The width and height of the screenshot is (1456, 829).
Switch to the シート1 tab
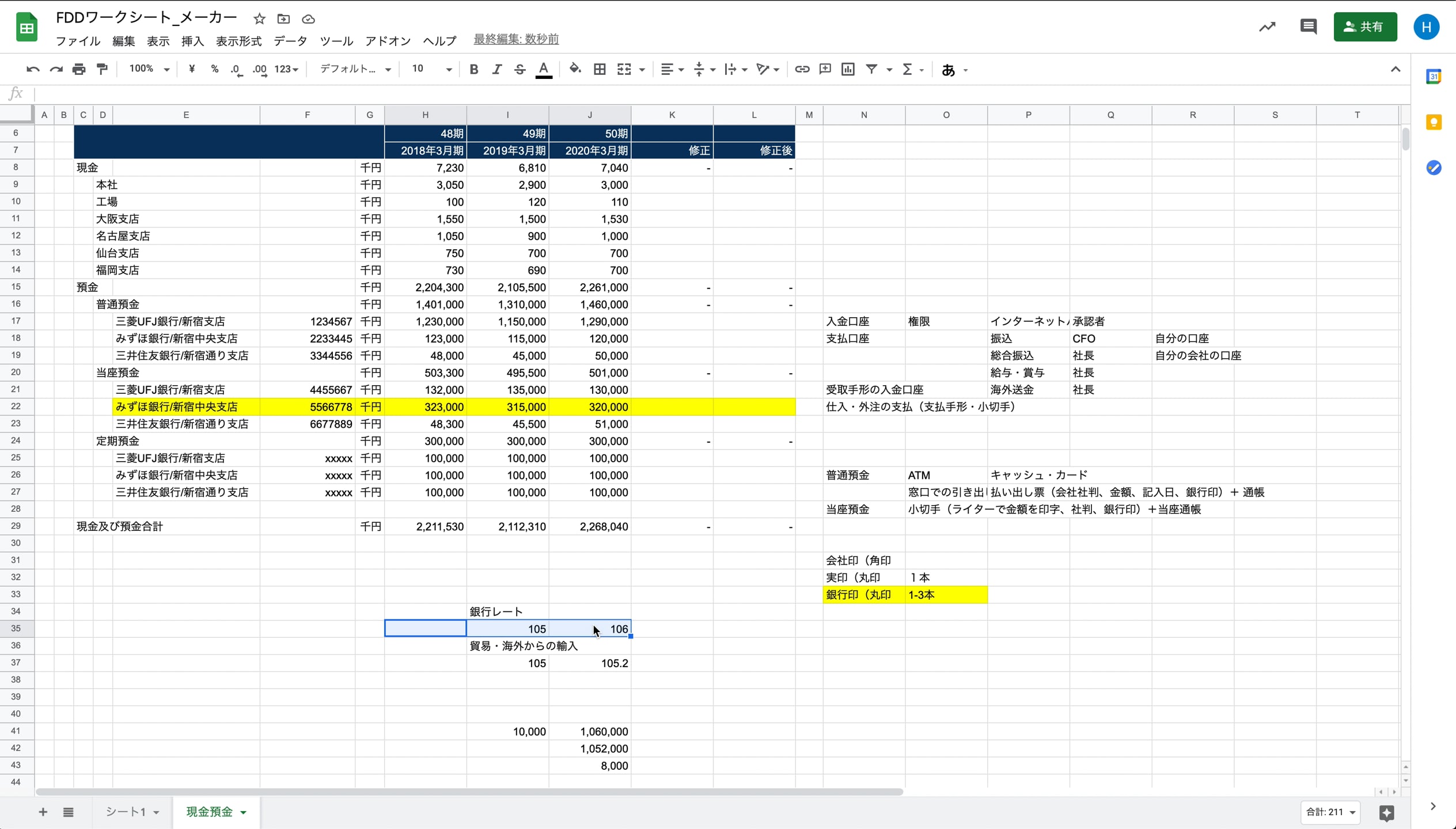click(128, 812)
